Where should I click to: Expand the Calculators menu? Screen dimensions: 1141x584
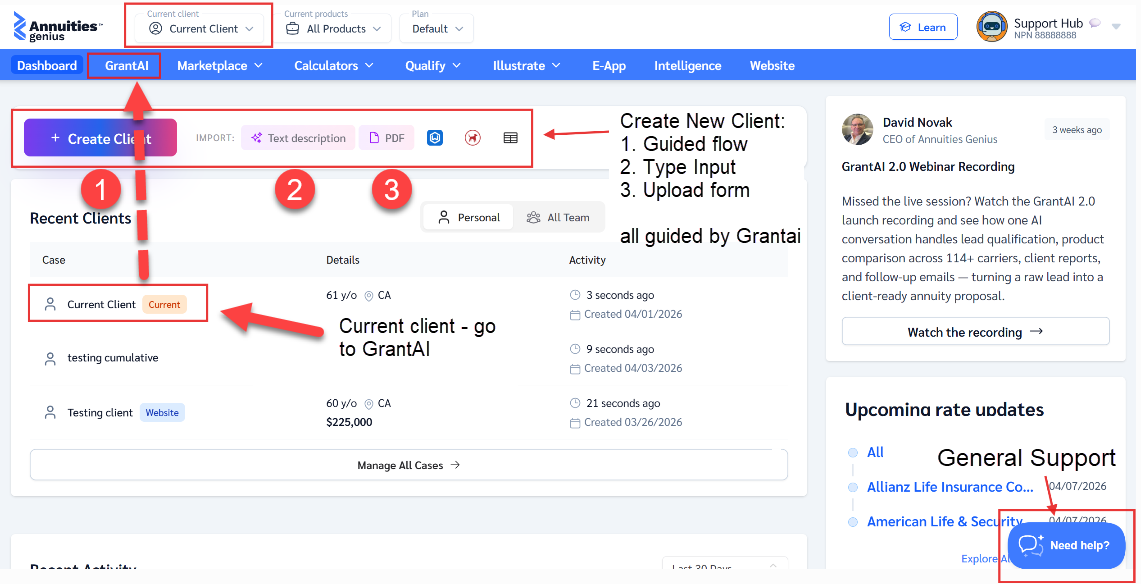point(334,65)
